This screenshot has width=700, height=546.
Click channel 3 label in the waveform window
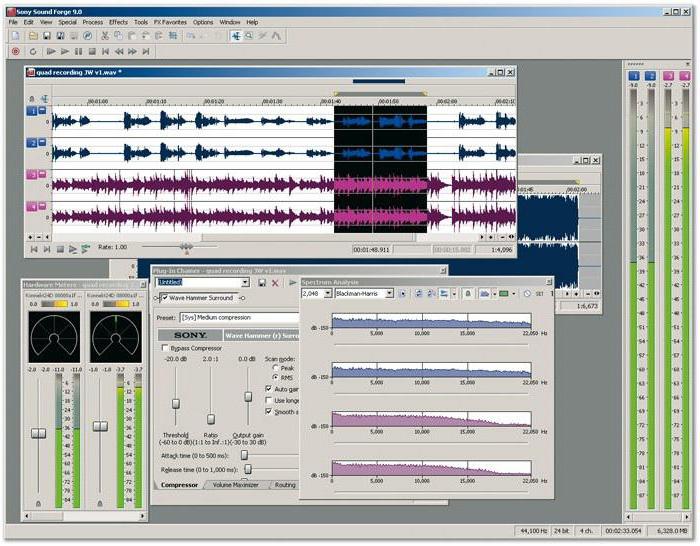tap(32, 175)
